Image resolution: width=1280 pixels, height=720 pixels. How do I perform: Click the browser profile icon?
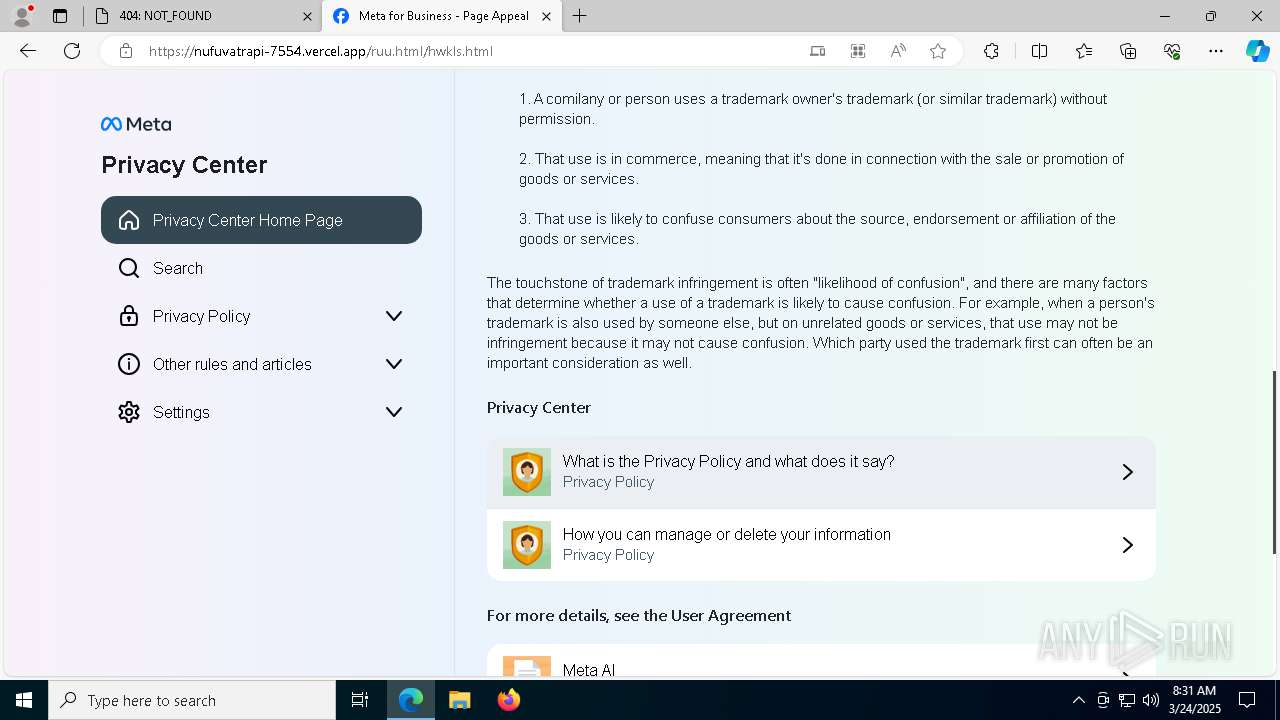point(22,16)
